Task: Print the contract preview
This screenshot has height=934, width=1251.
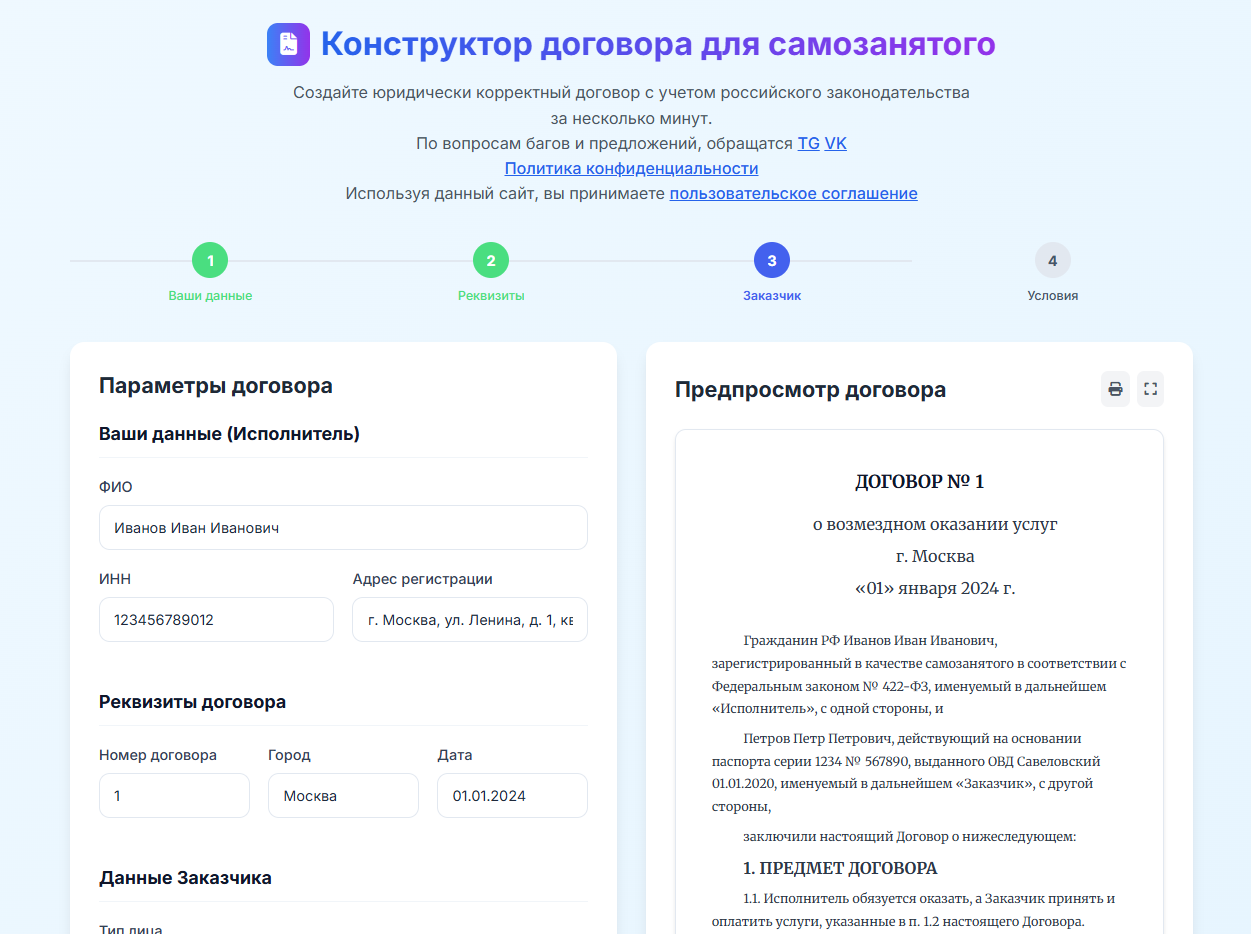Action: [1115, 389]
